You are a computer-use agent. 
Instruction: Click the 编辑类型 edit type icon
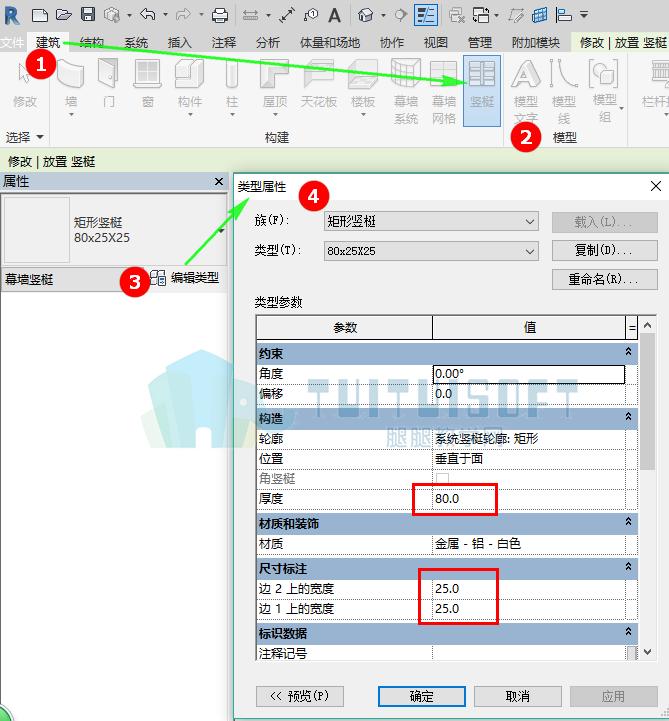pyautogui.click(x=158, y=278)
